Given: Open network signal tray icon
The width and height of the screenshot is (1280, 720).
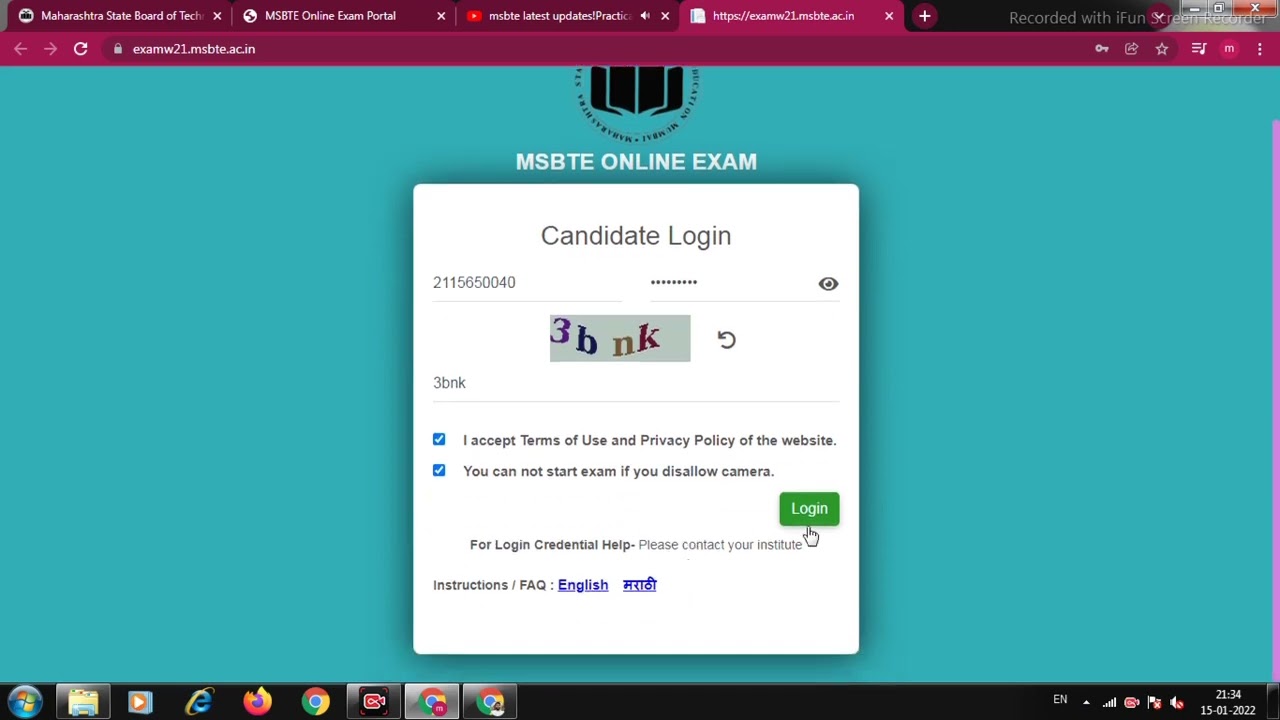Looking at the screenshot, I should (x=1109, y=703).
